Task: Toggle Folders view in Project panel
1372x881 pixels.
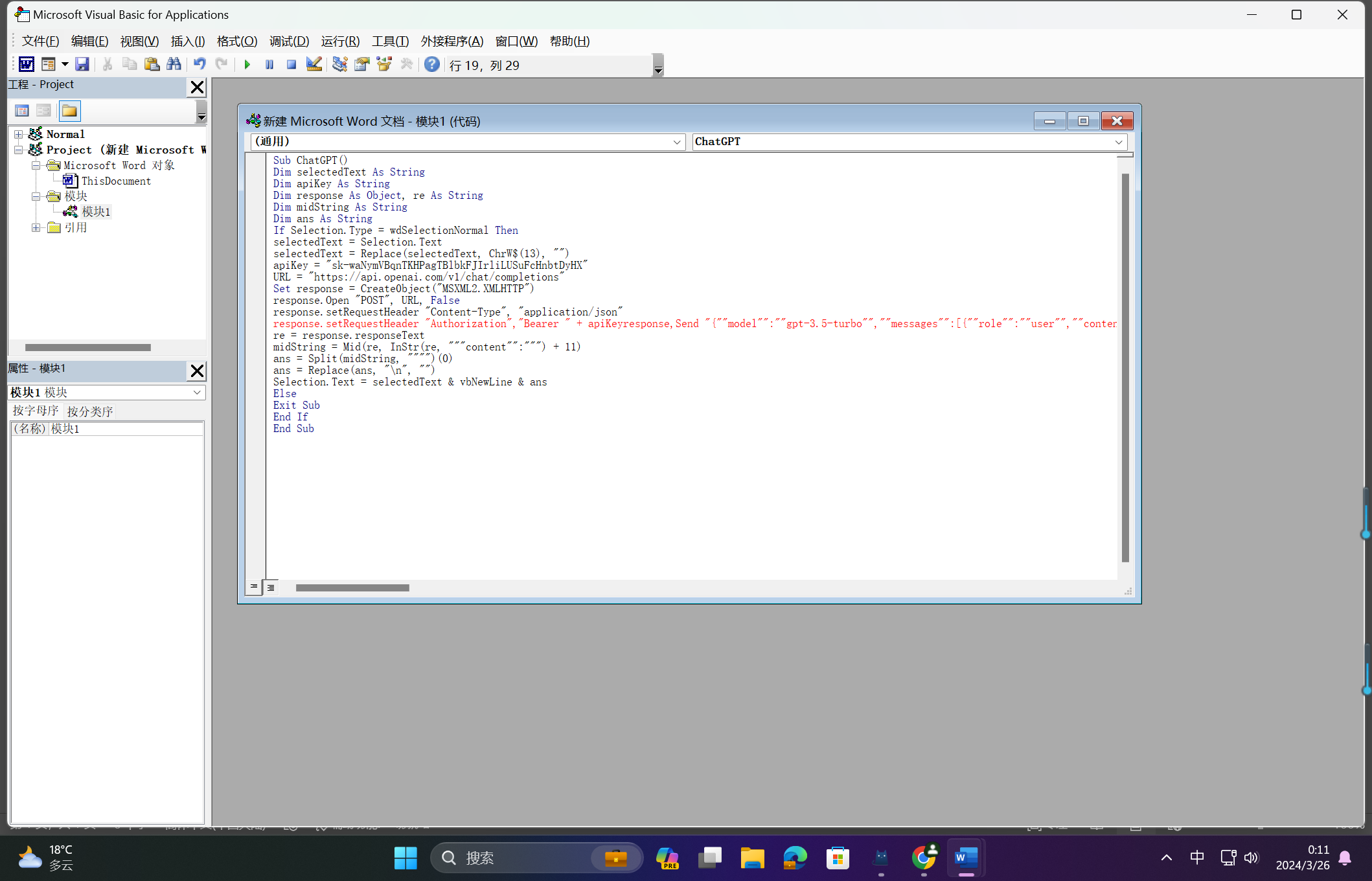Action: 69,111
